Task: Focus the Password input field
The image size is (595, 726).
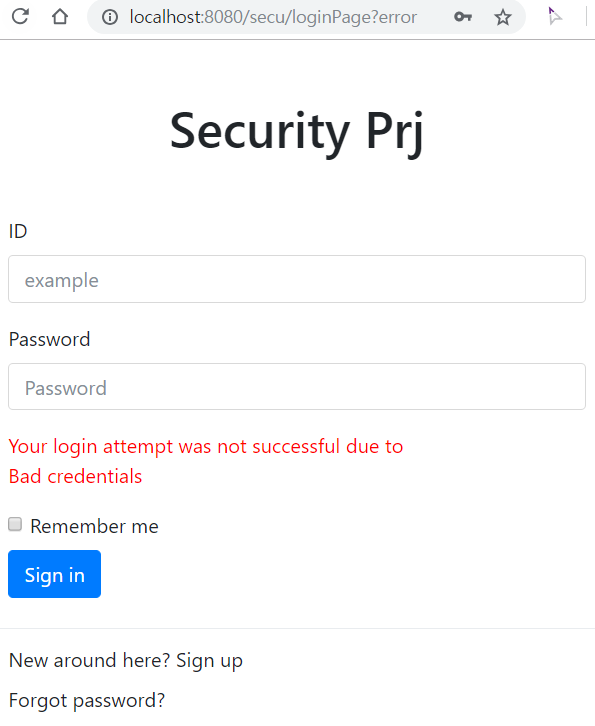Action: pos(297,387)
